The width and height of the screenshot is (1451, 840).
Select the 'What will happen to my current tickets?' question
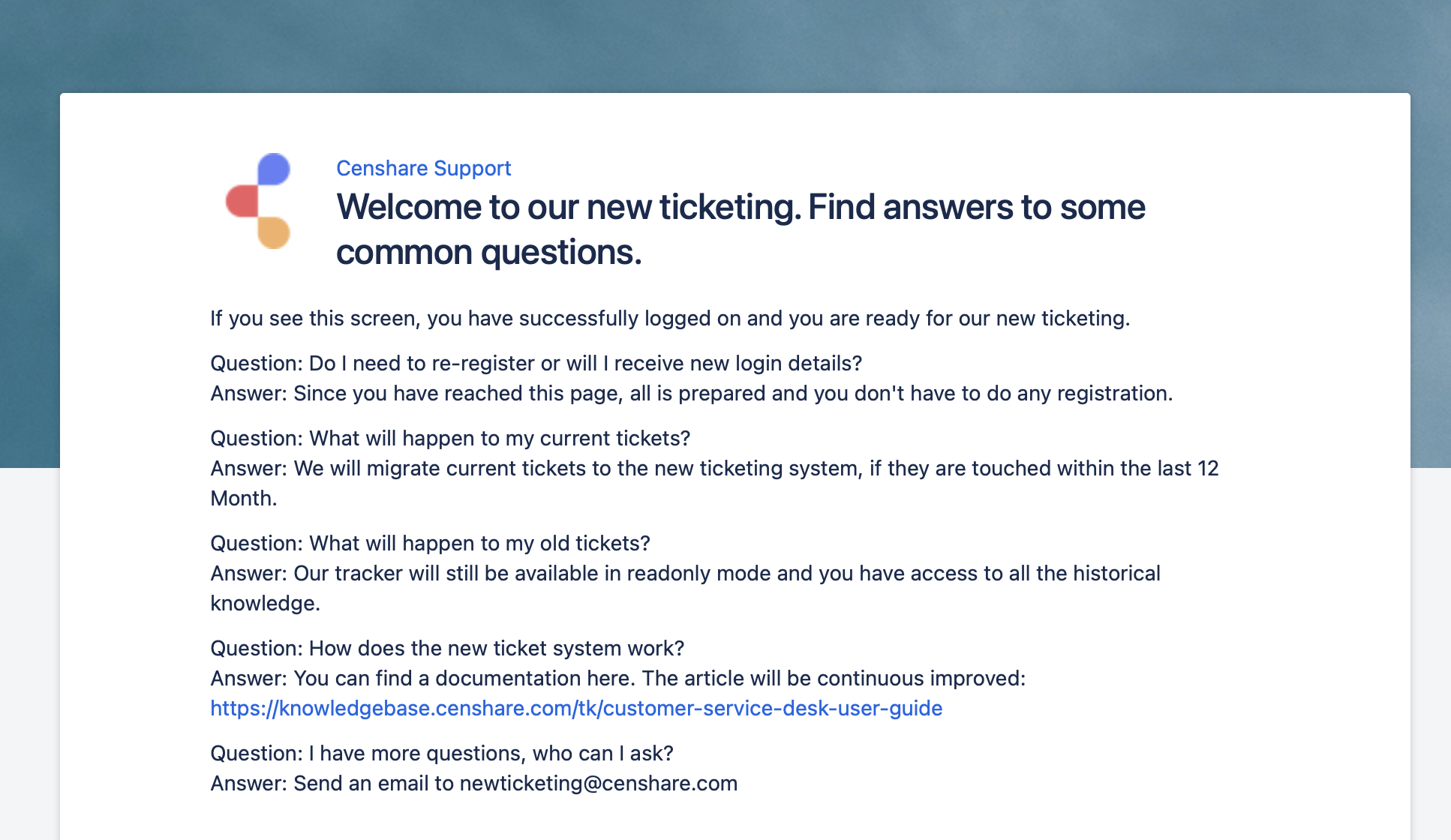tap(450, 438)
